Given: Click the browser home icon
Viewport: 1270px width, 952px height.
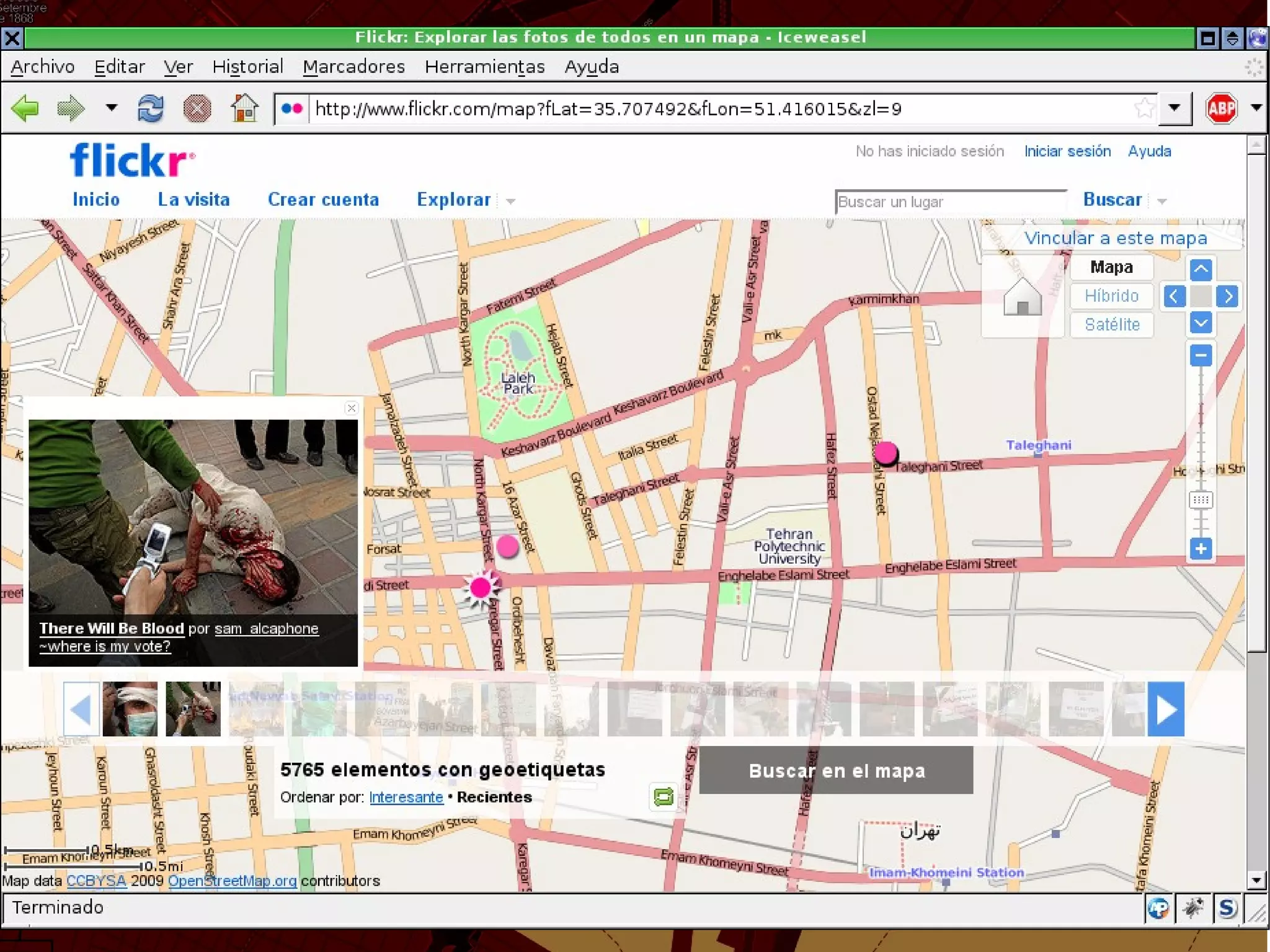Looking at the screenshot, I should [x=244, y=109].
